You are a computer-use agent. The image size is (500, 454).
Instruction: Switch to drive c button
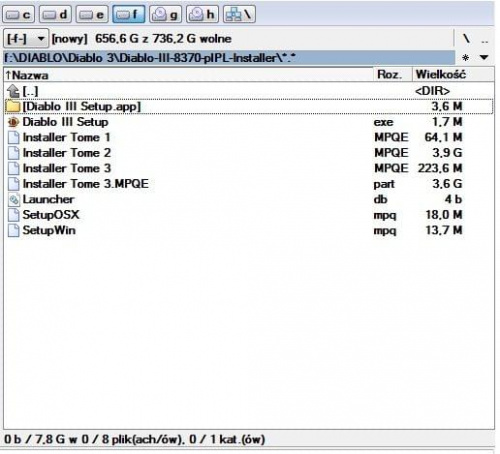19,14
